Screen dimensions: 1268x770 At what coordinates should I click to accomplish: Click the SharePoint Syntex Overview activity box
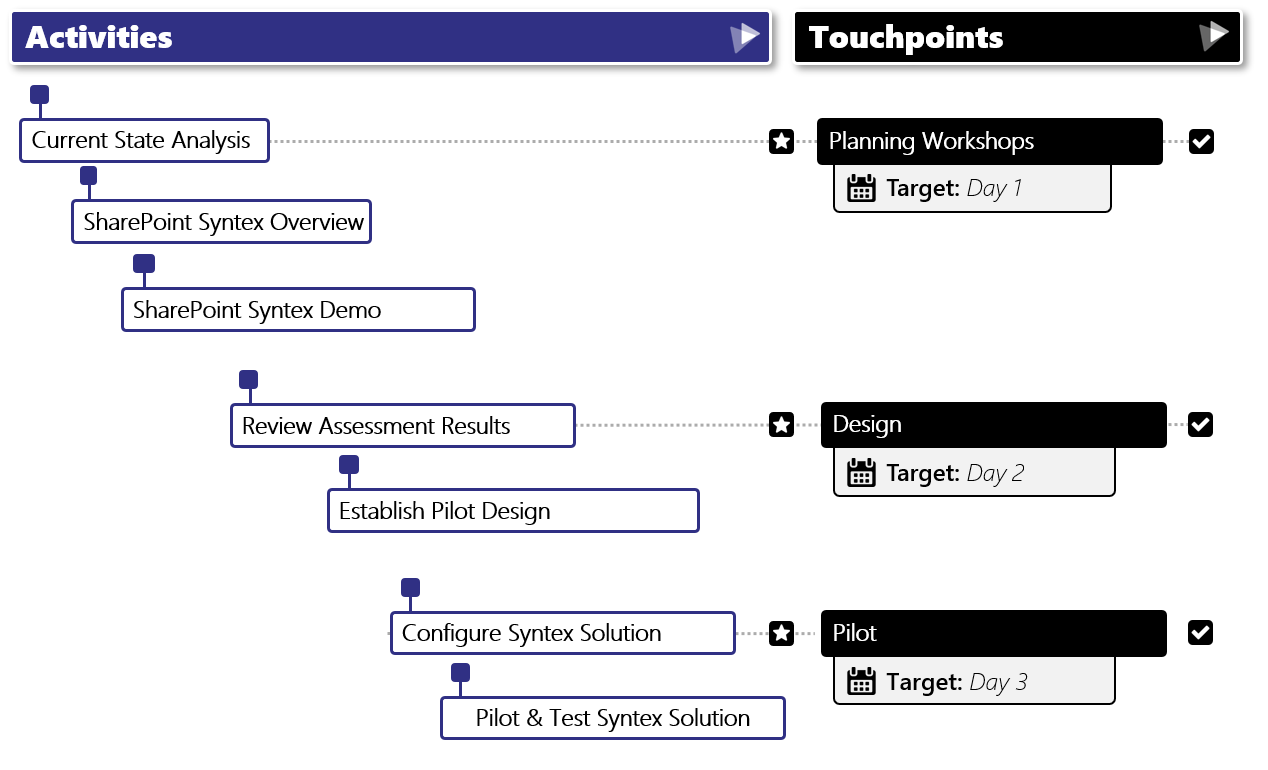click(221, 221)
